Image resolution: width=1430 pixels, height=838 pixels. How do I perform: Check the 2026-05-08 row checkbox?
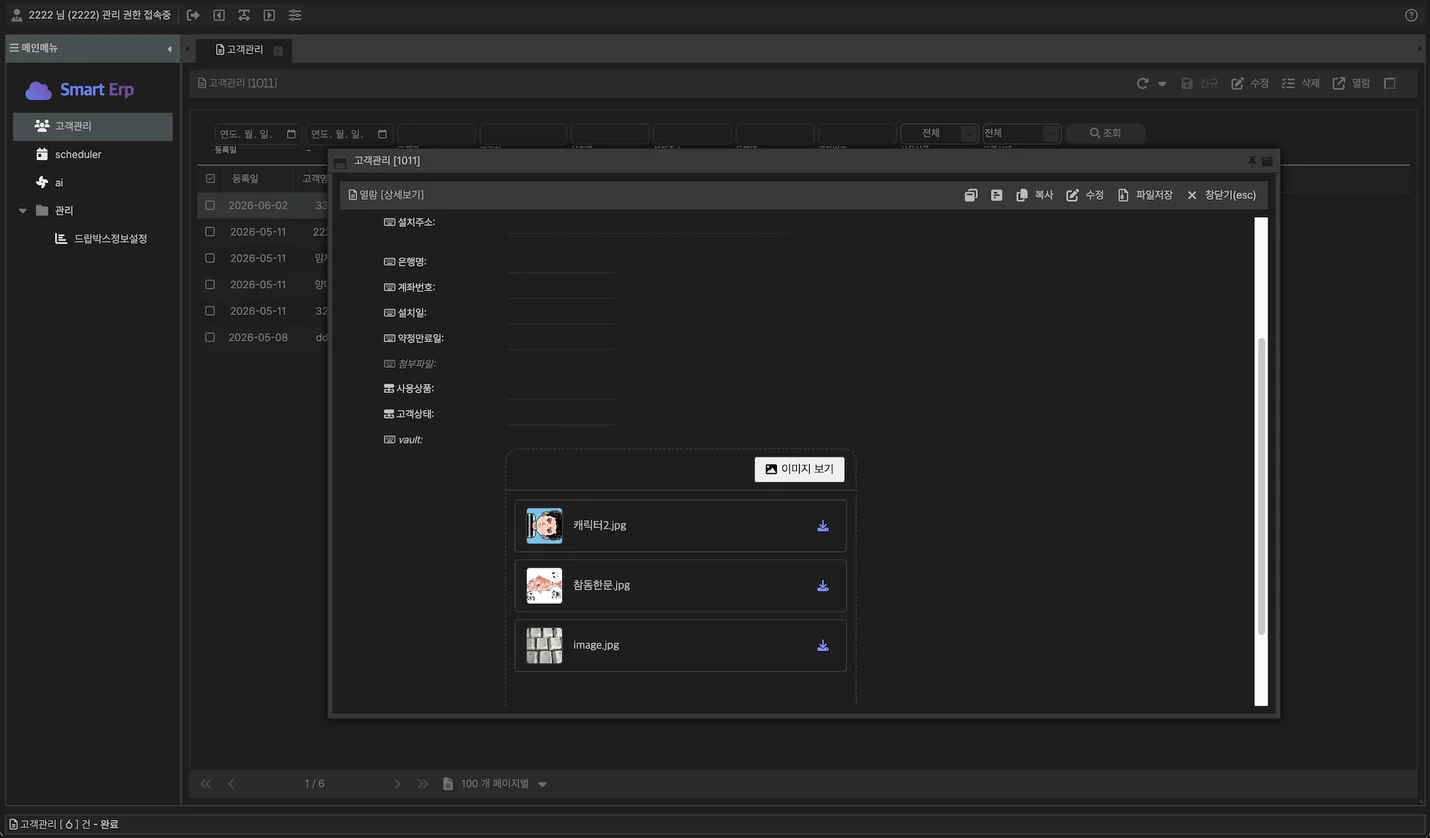[x=210, y=338]
